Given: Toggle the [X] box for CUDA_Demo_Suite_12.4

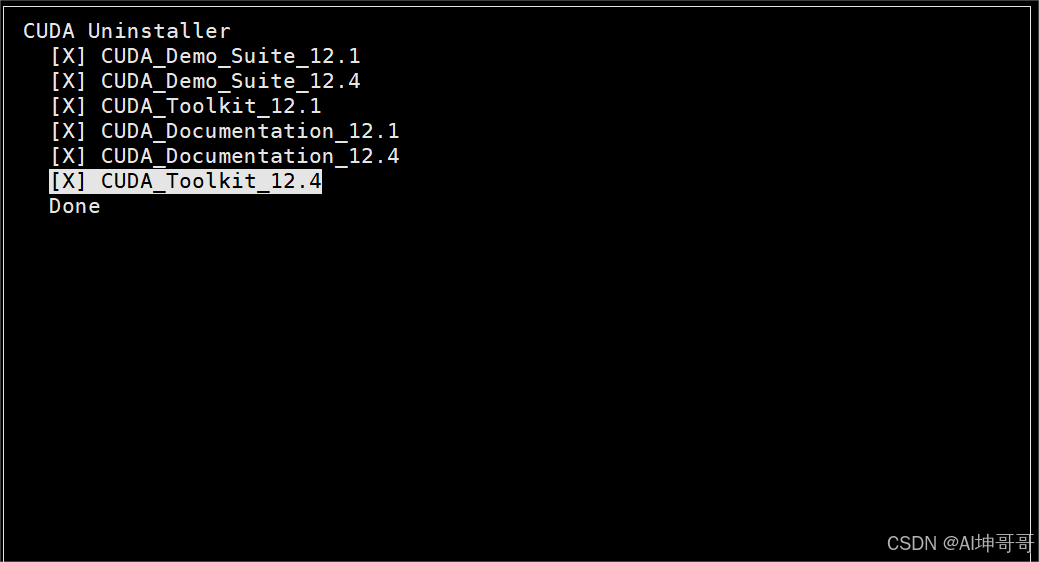Looking at the screenshot, I should coord(68,82).
